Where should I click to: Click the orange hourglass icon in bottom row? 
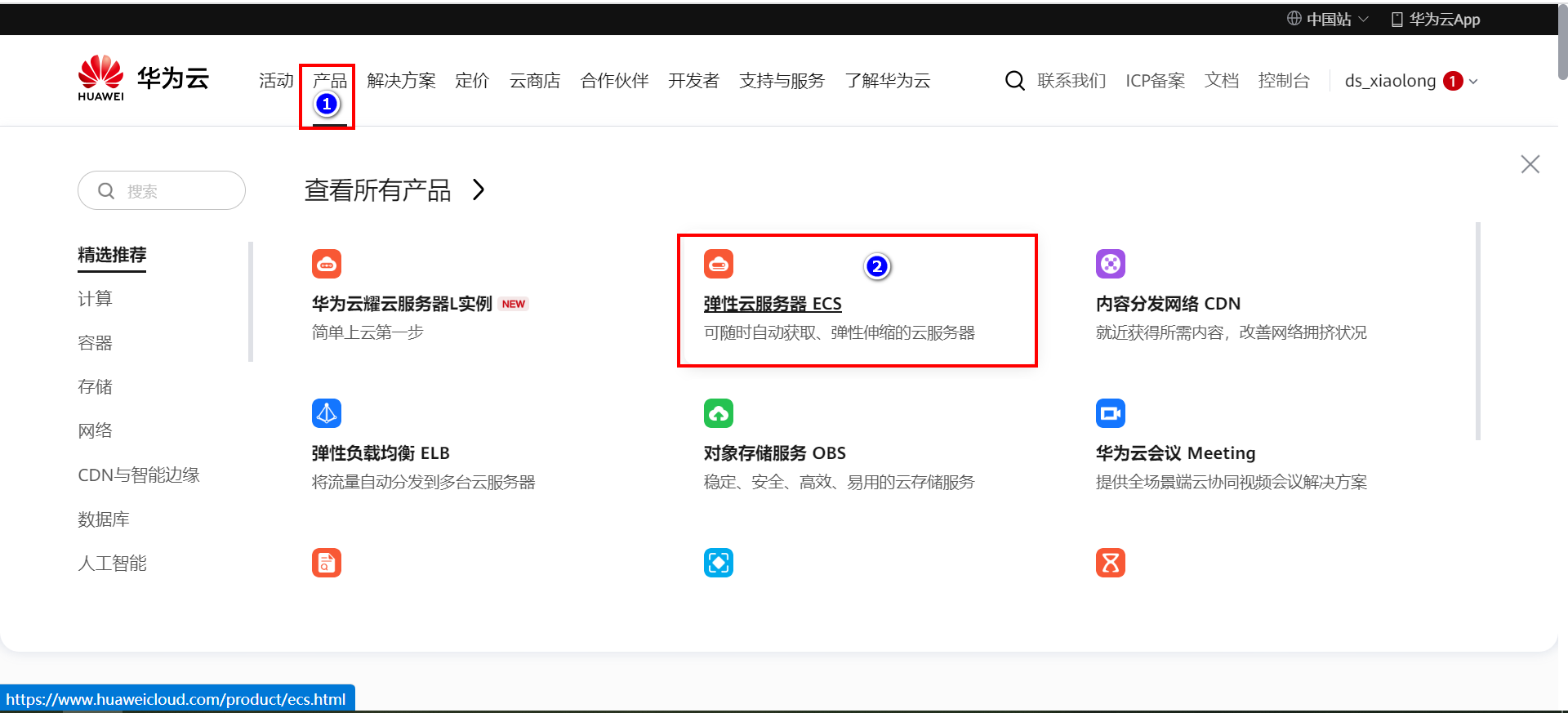[1111, 563]
